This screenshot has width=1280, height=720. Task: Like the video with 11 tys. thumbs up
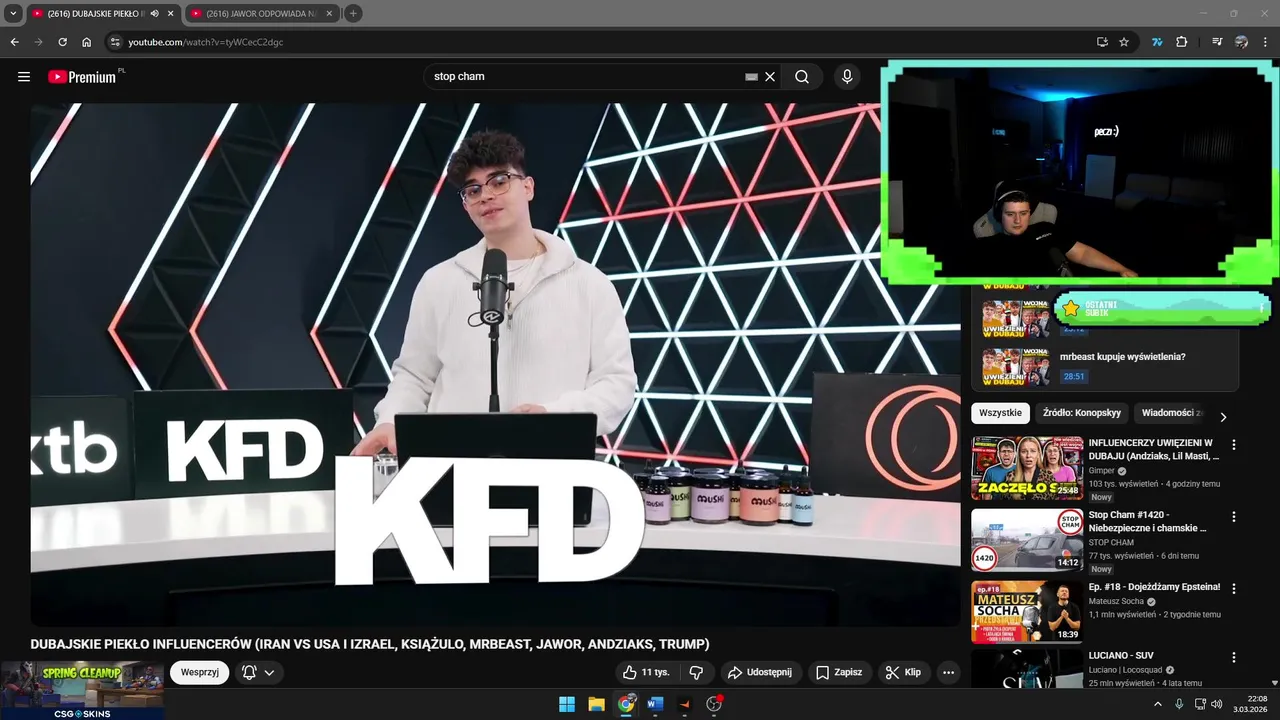point(645,672)
